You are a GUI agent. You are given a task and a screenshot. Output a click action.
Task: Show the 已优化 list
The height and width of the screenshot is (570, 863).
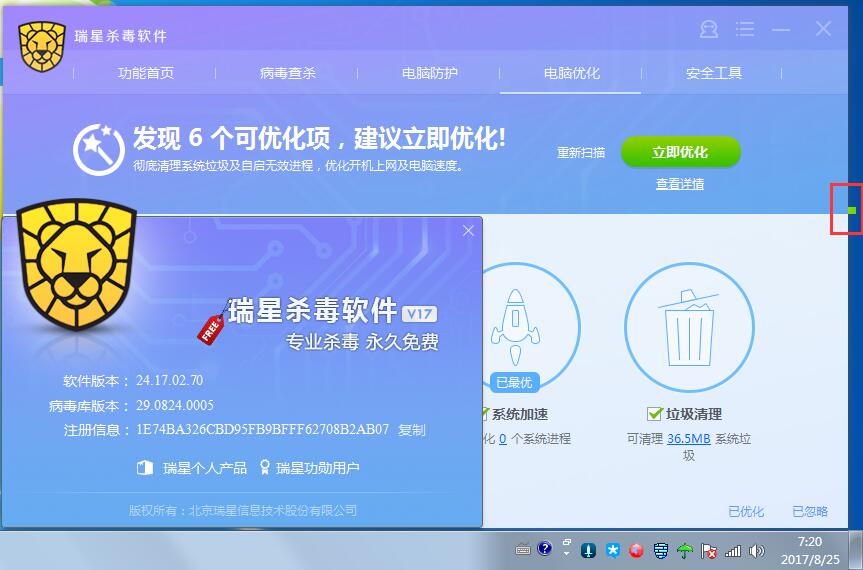coord(746,512)
